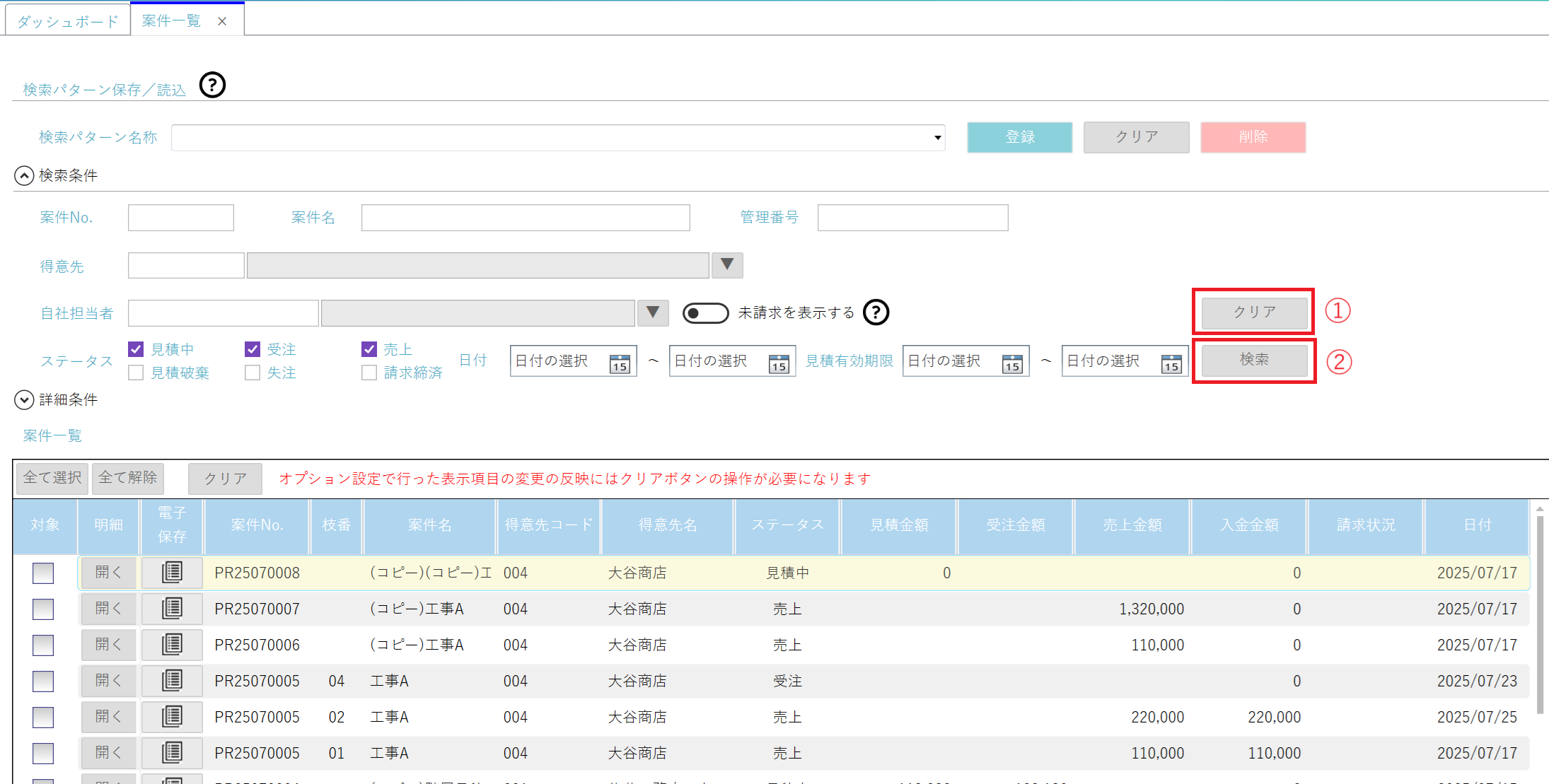Sort by ステータス column header
This screenshot has height=784, width=1549.
pos(787,525)
